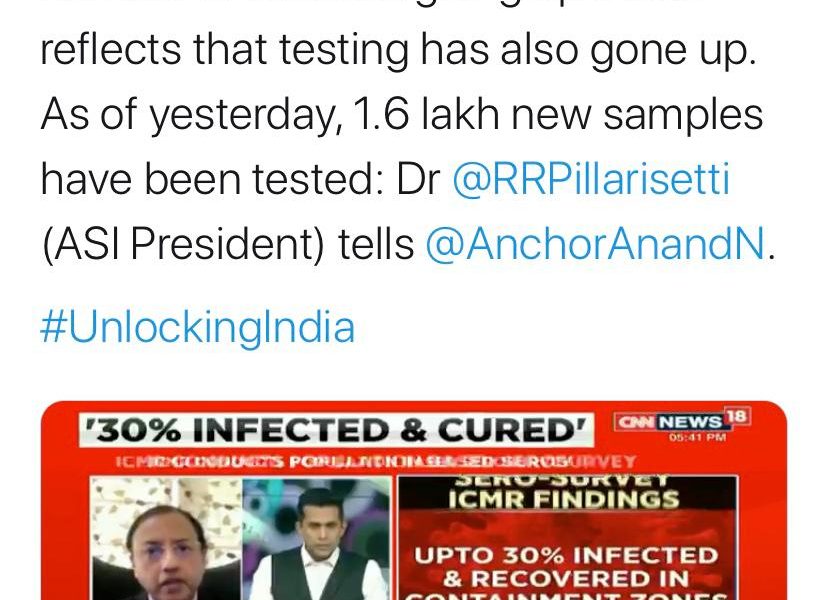Click the 'have been tested: Dr' text
The width and height of the screenshot is (827, 600).
pos(241,179)
